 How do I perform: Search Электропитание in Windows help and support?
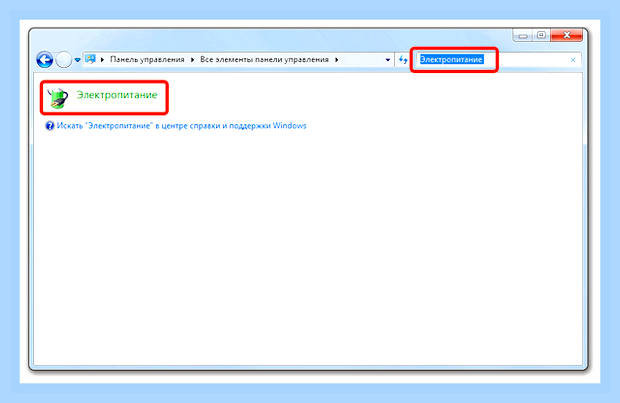click(181, 126)
